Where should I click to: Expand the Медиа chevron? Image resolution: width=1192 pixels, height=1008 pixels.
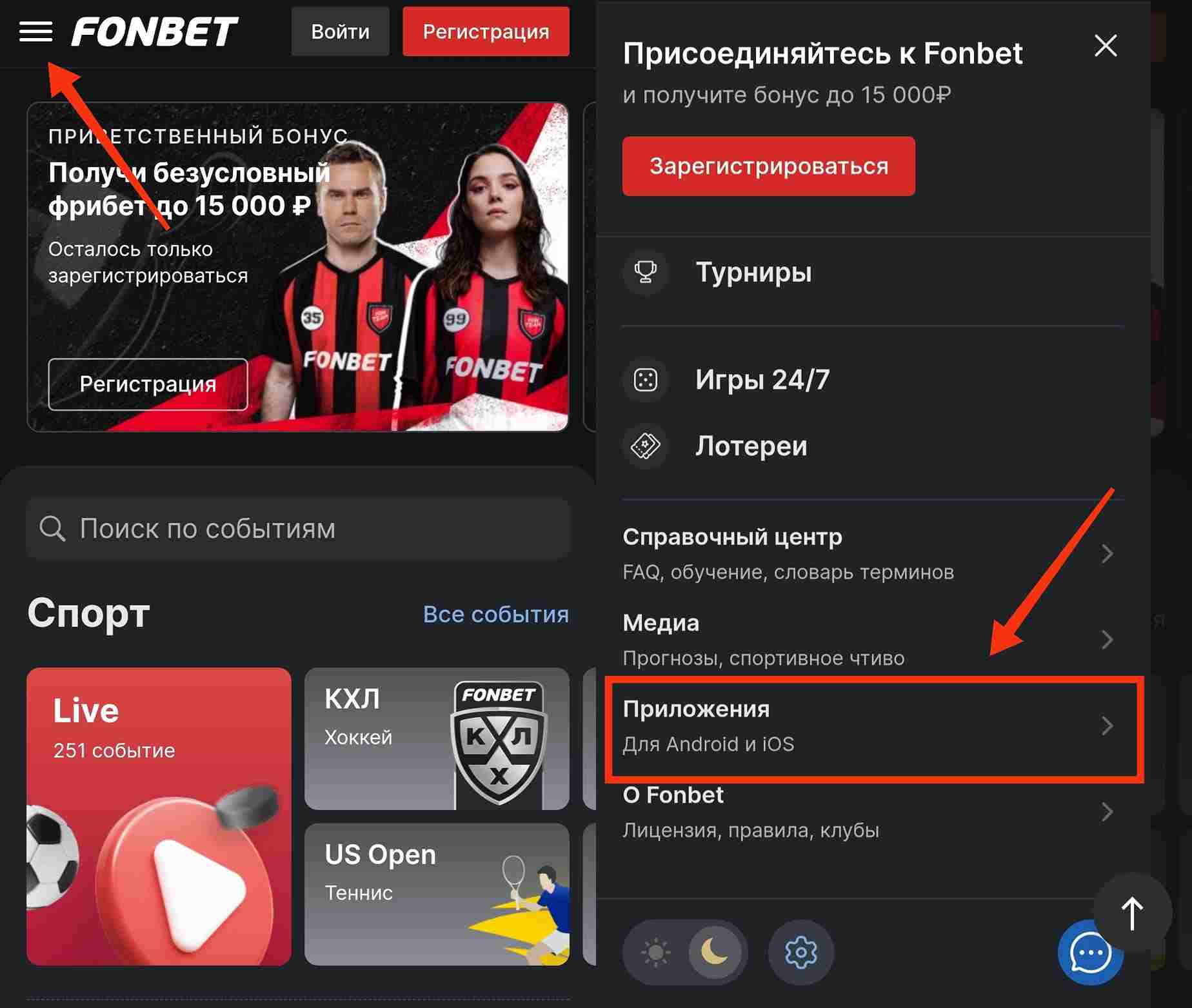pos(1107,639)
